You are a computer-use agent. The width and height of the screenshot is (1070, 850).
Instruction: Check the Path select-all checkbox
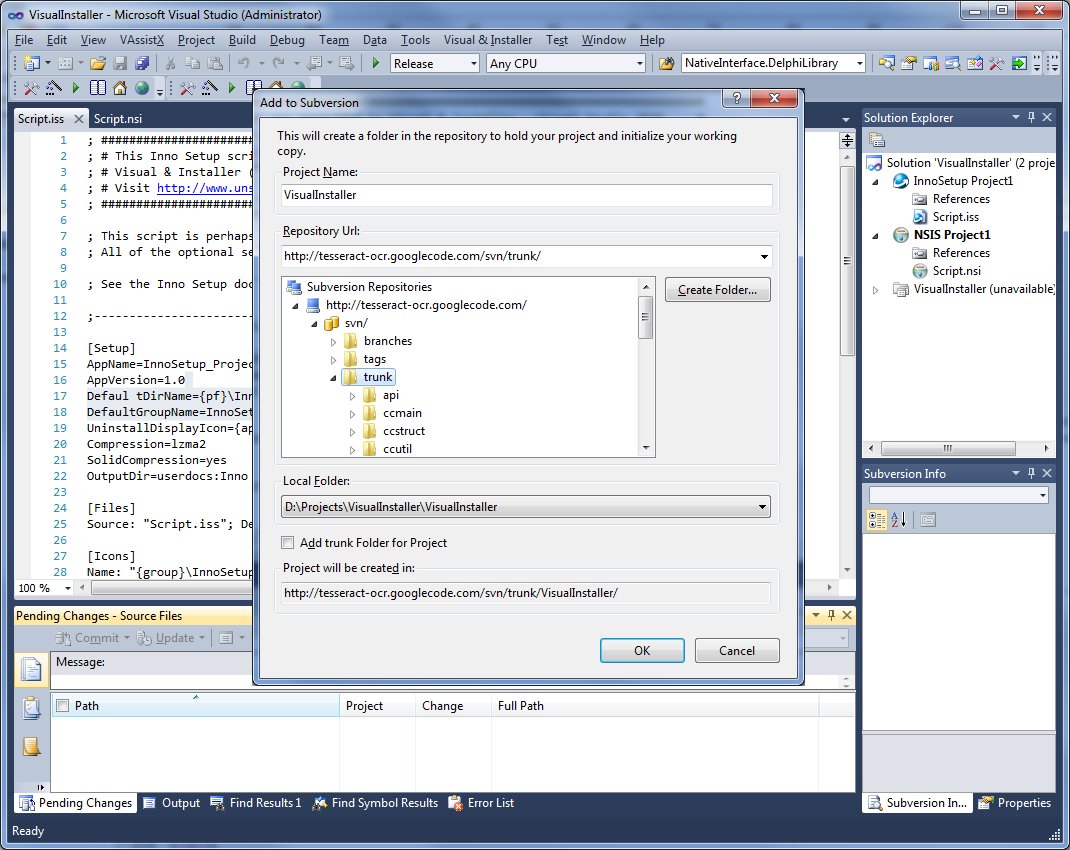(x=63, y=705)
